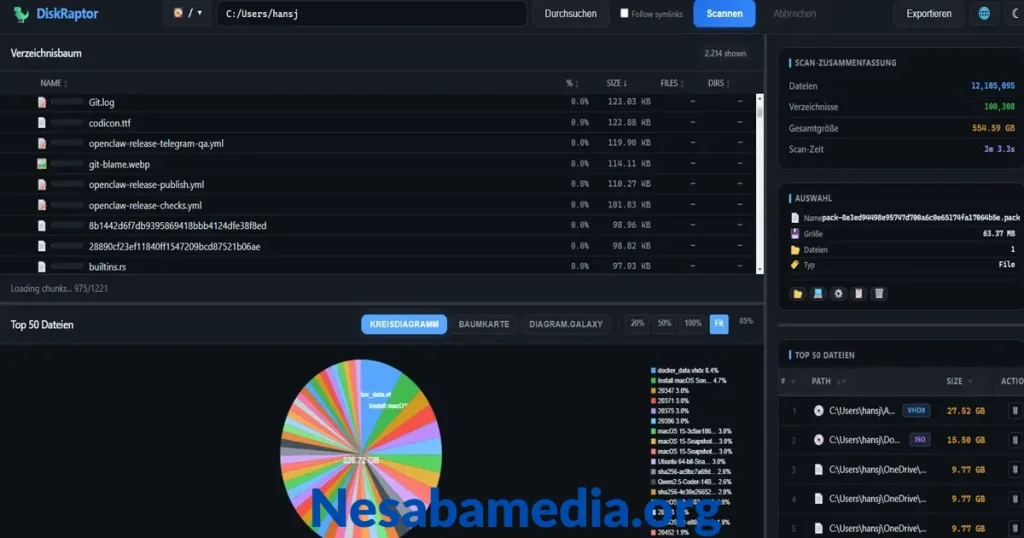Image resolution: width=1024 pixels, height=538 pixels.
Task: Edit the C:/Users/hansj path field
Action: pyautogui.click(x=371, y=13)
